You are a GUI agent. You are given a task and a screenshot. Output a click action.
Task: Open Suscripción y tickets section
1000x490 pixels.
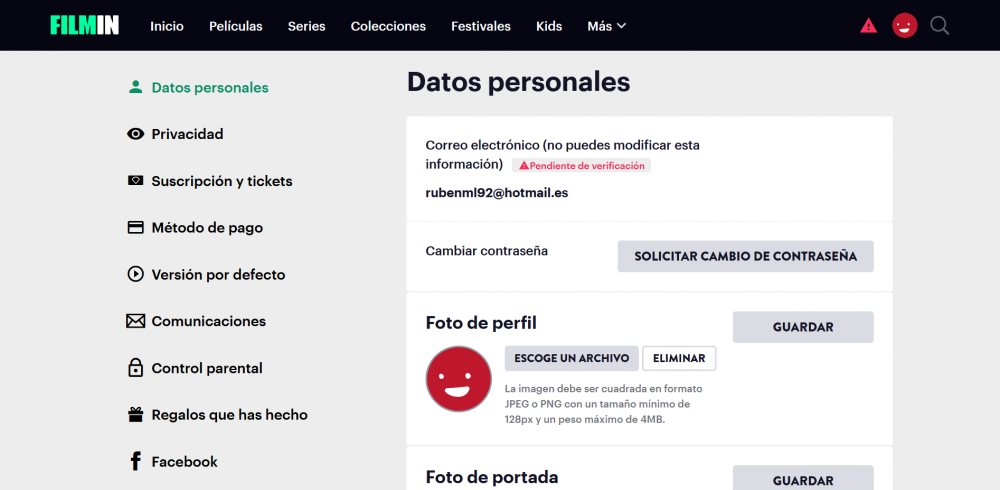(x=222, y=181)
